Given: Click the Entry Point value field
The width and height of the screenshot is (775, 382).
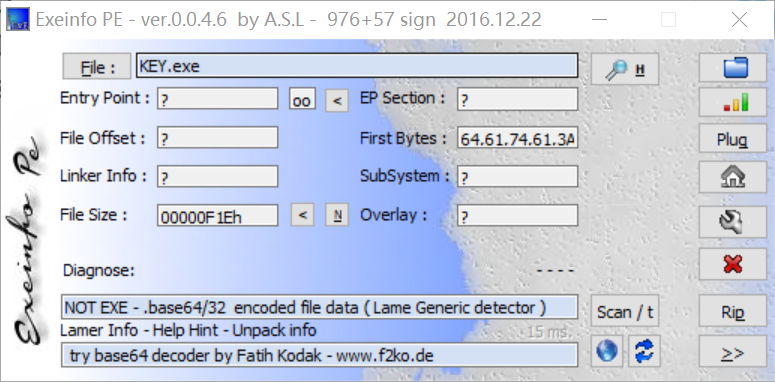Looking at the screenshot, I should click(217, 99).
